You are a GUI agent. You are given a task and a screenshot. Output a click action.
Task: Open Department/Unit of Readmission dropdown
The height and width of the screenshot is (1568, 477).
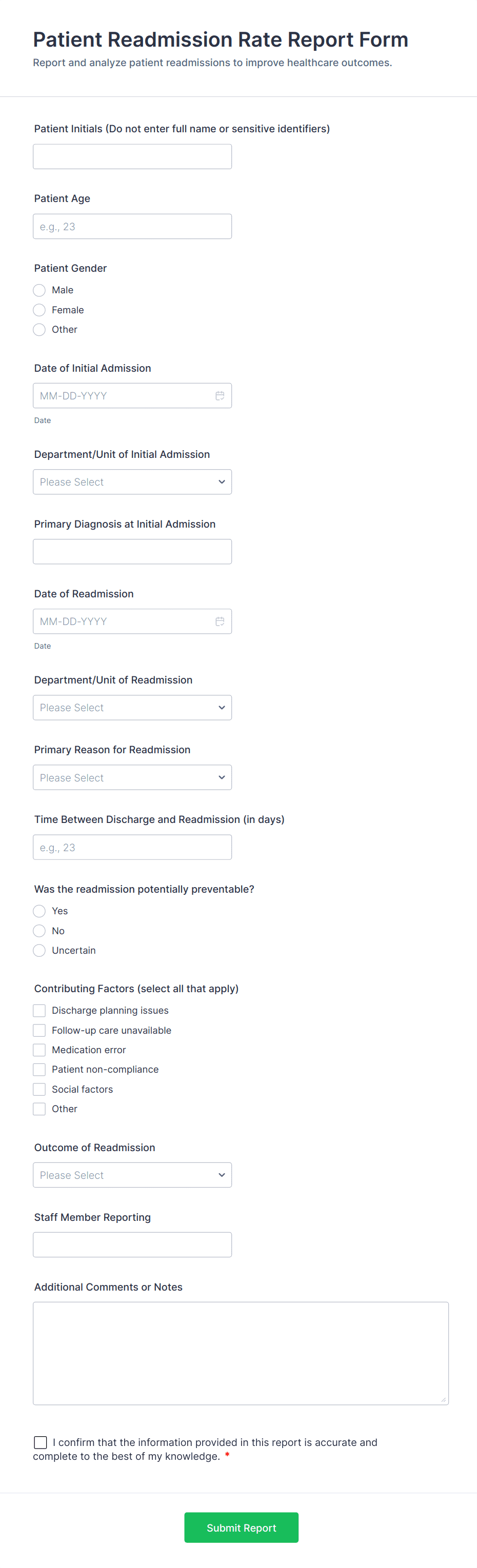click(132, 707)
